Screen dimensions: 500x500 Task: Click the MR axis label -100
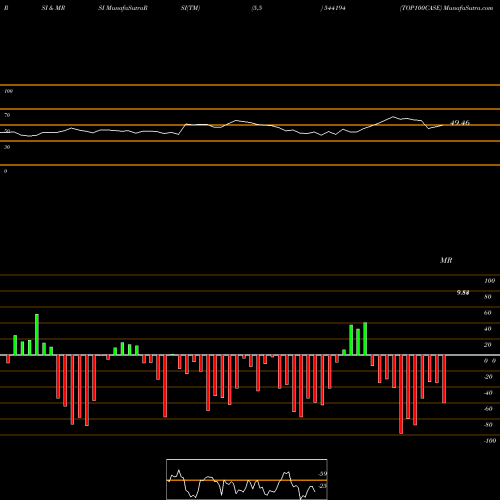[490, 441]
